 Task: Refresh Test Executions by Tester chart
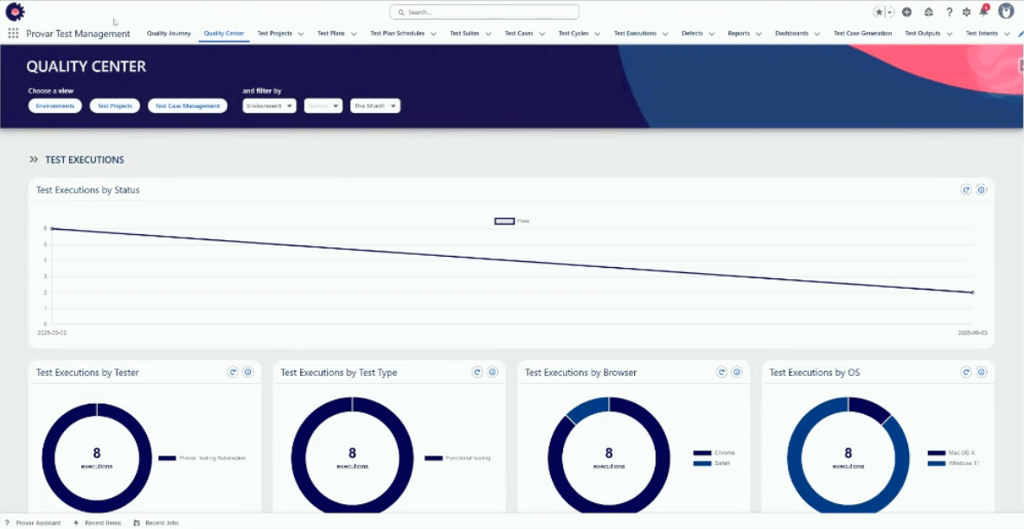click(x=232, y=372)
